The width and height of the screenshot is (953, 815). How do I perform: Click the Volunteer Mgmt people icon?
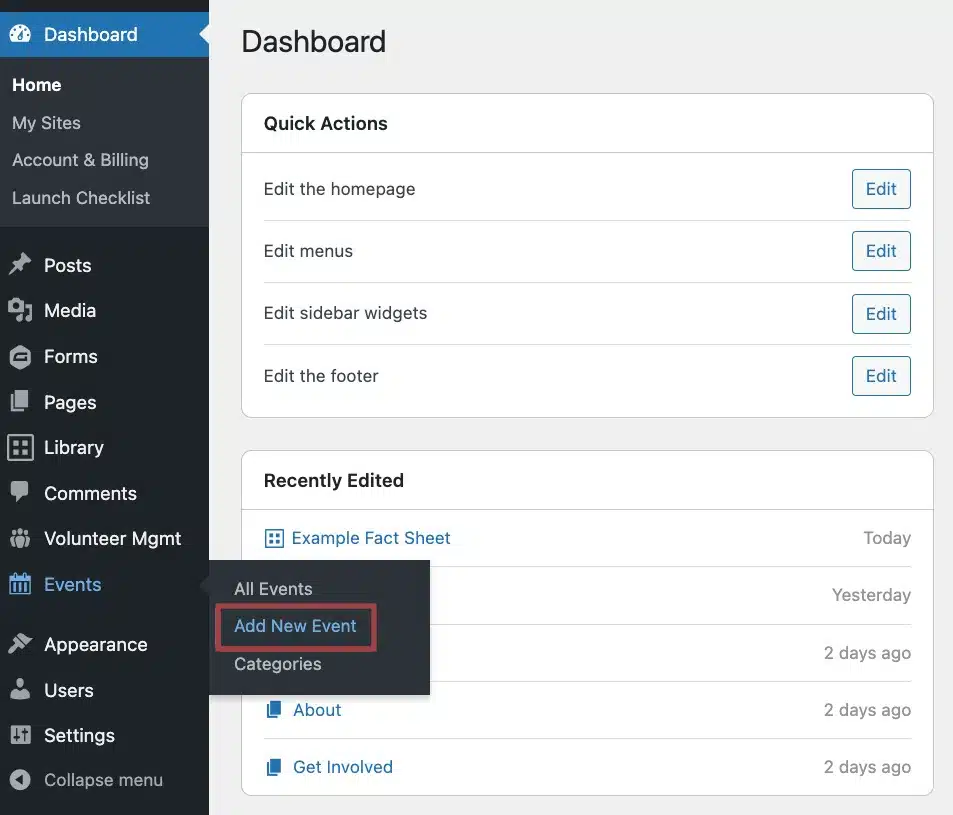pos(20,539)
